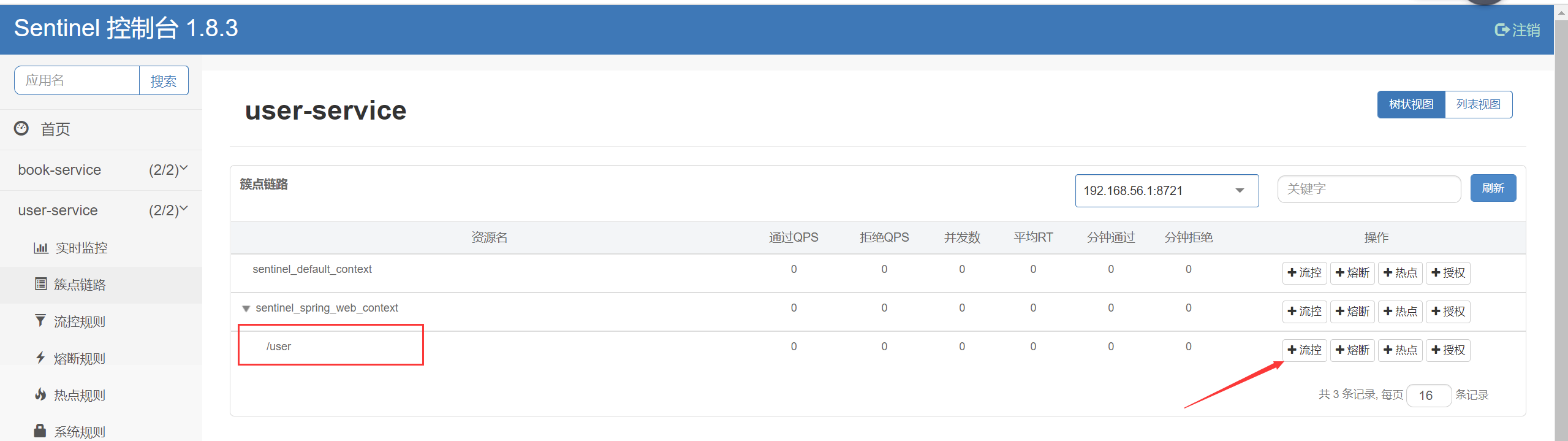The image size is (1568, 441).
Task: Collapse the user-service app chevron
Action: (x=184, y=209)
